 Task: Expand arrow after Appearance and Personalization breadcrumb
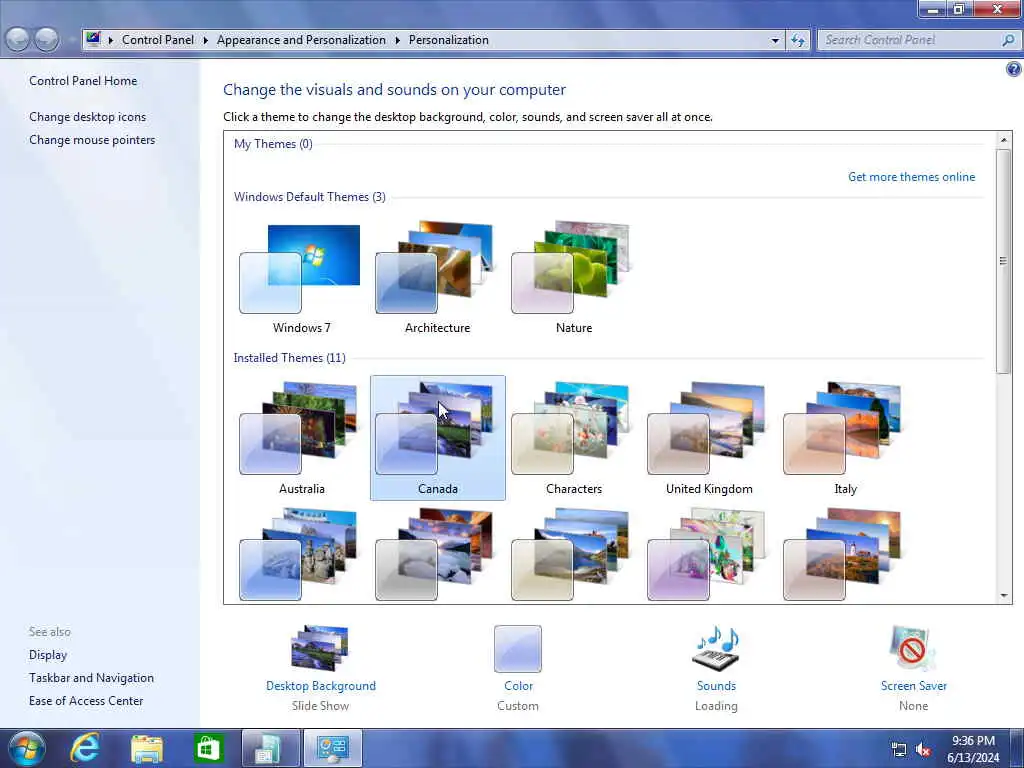pos(397,40)
